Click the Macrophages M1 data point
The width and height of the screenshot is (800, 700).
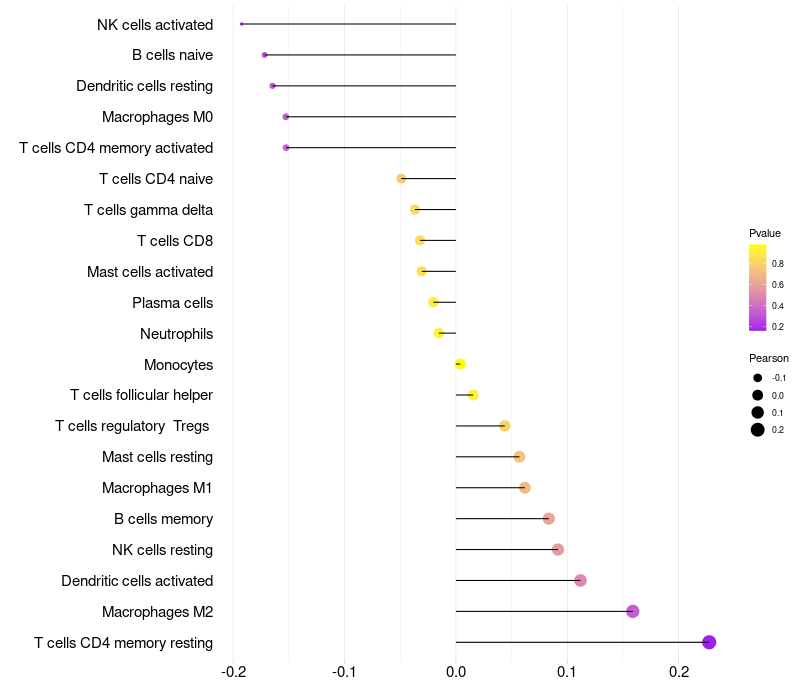[525, 488]
